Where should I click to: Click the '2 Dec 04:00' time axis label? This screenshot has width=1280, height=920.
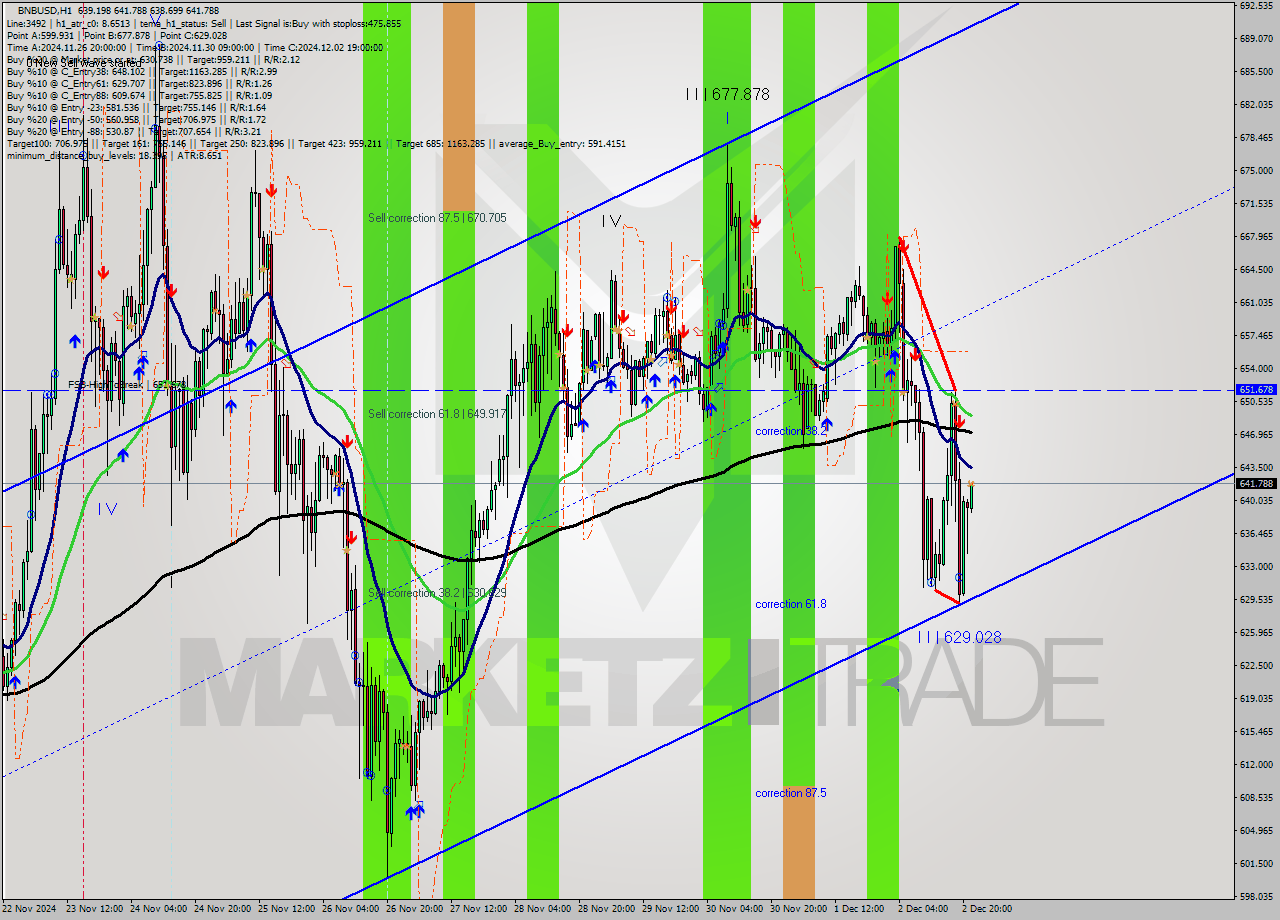(x=924, y=910)
